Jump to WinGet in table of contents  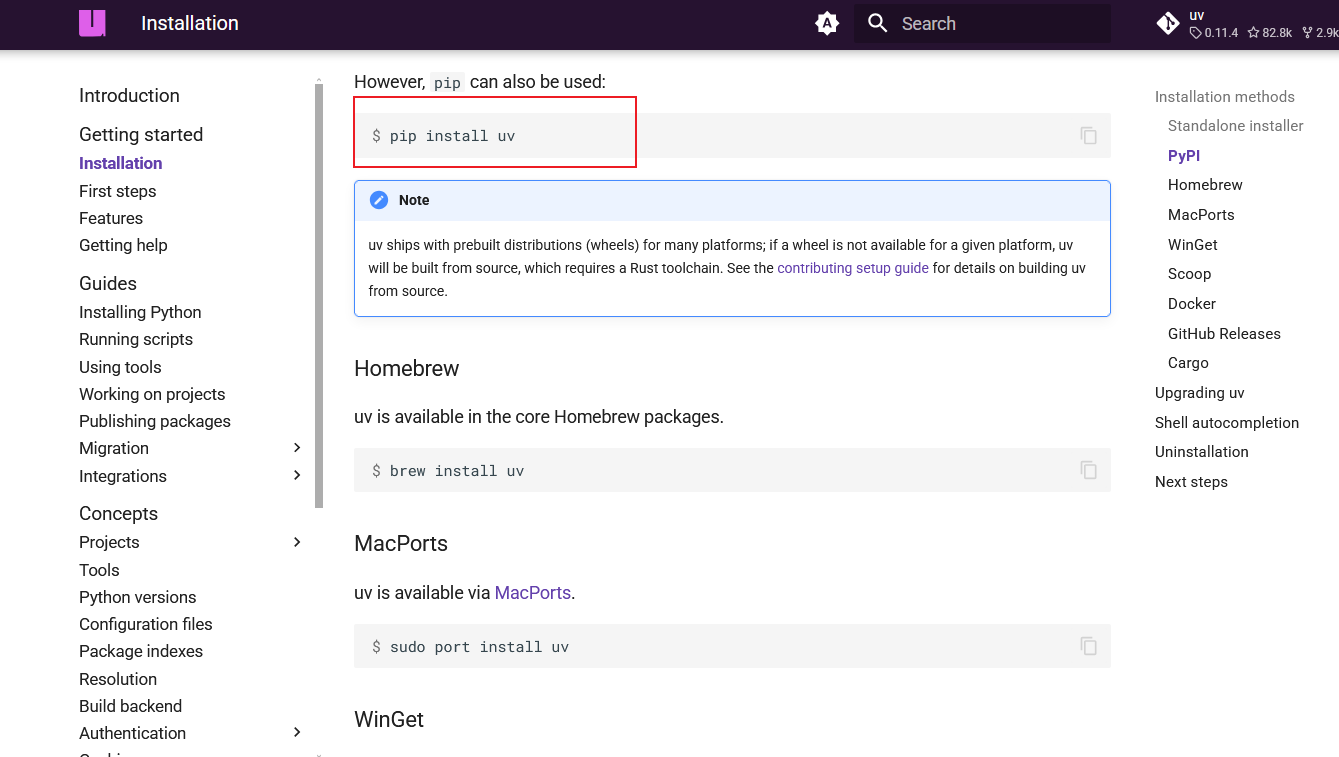coord(1193,245)
